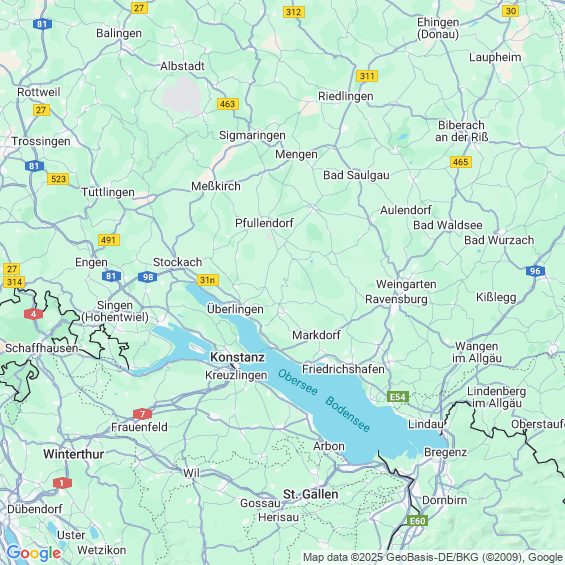Click the red 1 shield near Winterthur
565x565 pixels.
(62, 483)
